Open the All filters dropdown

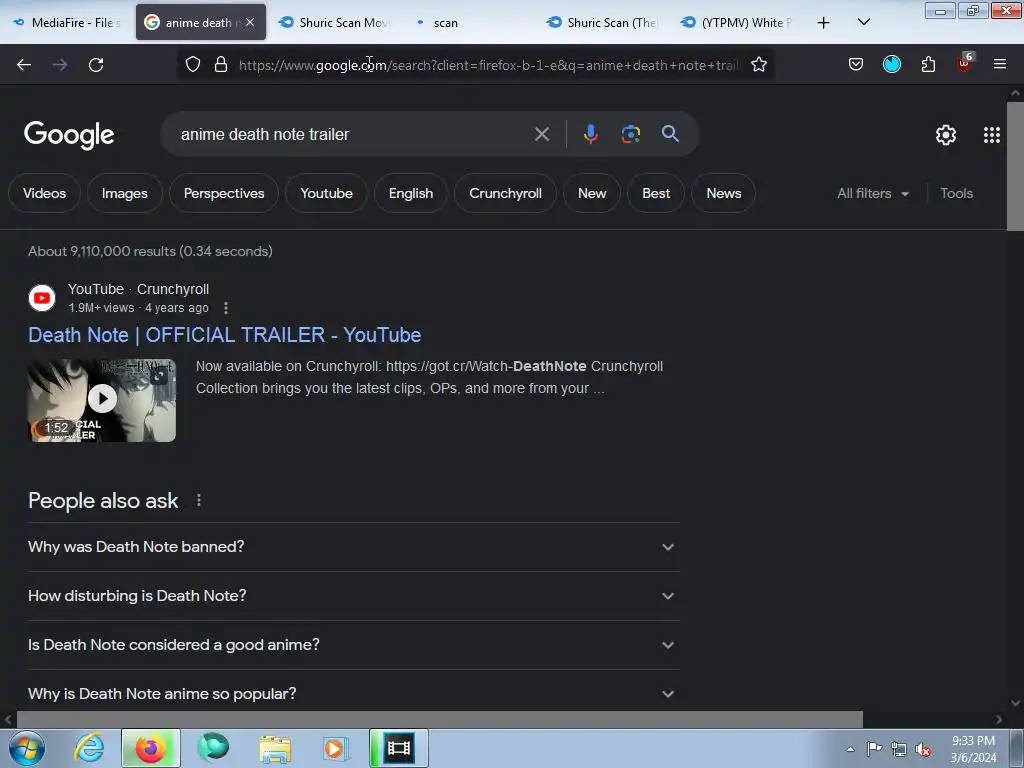click(873, 193)
